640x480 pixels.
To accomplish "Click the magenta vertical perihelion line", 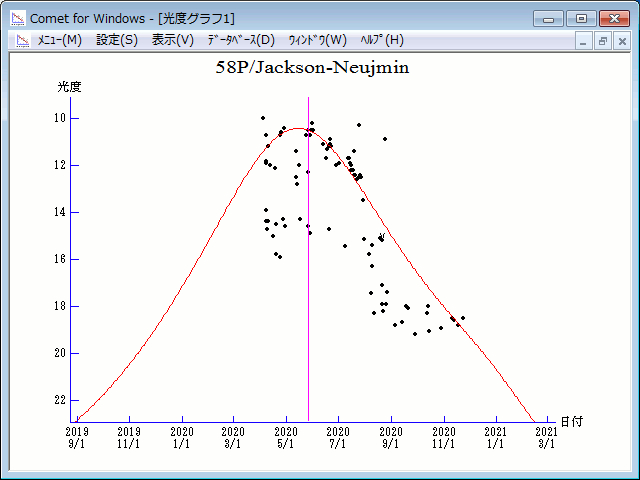I will point(308,300).
